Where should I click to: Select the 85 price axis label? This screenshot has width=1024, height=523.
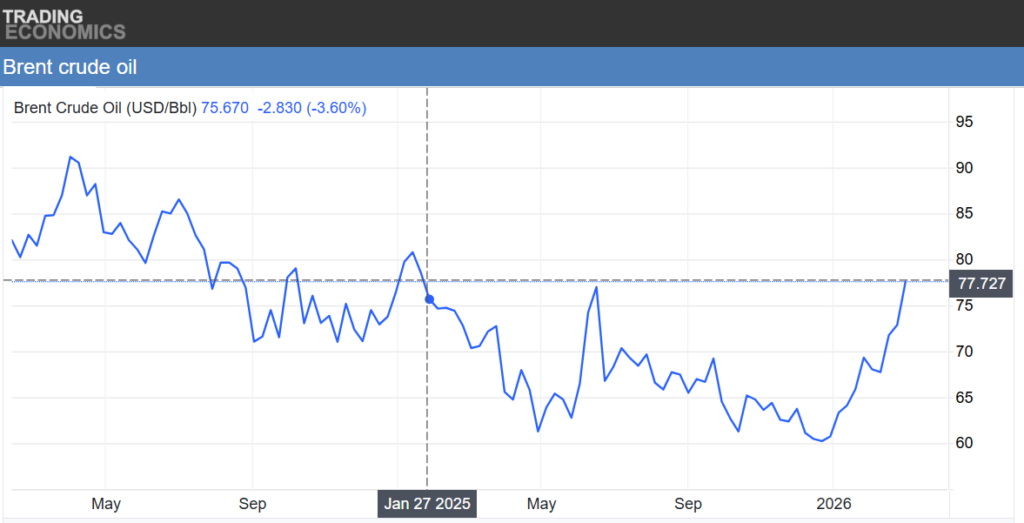[x=964, y=214]
